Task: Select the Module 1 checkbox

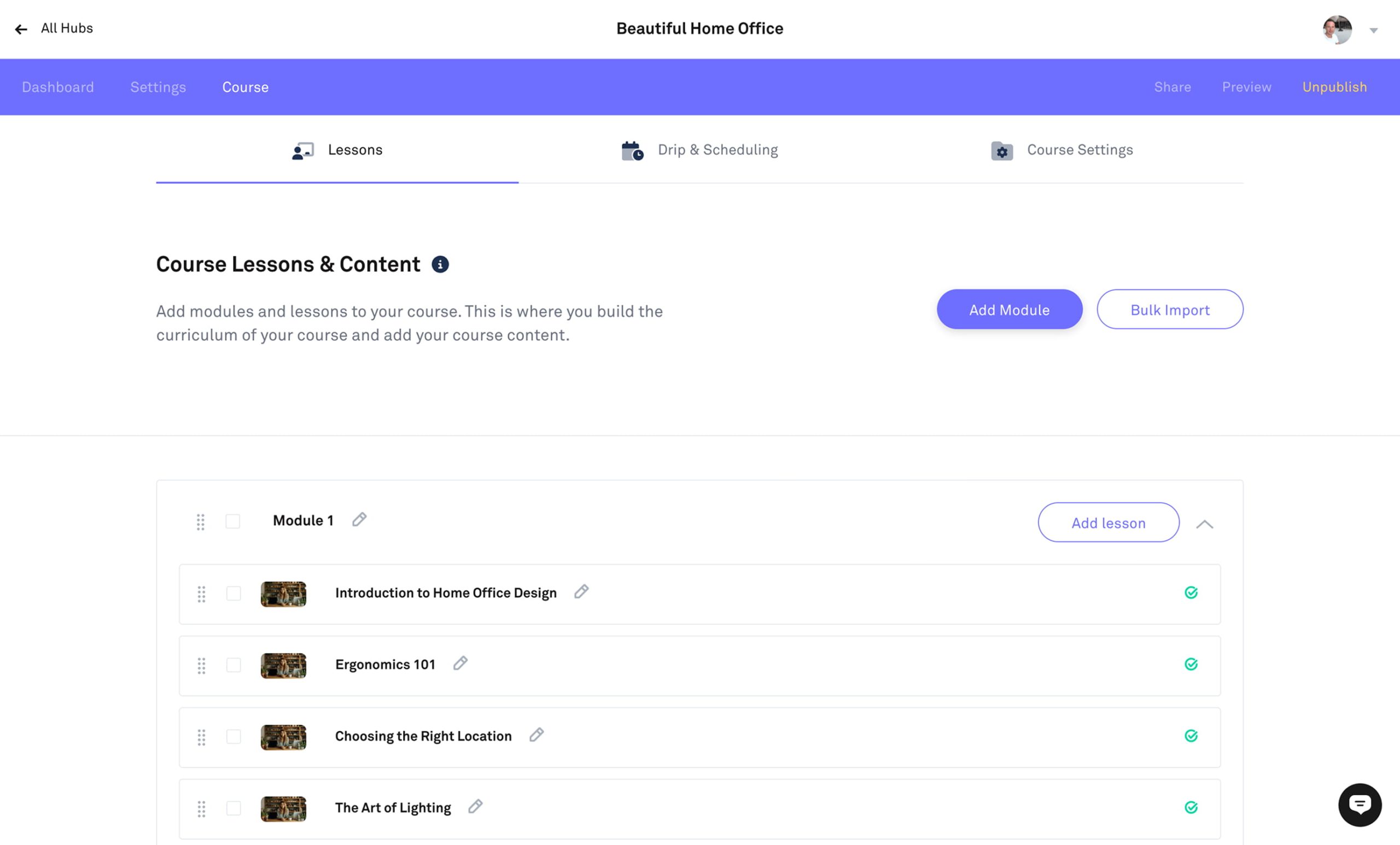Action: [x=232, y=521]
